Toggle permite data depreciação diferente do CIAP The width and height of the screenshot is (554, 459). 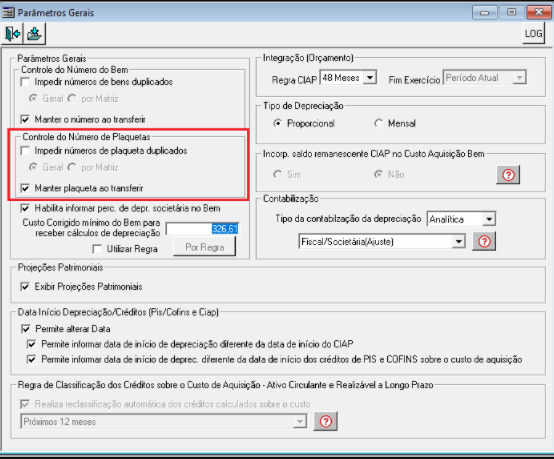pos(31,344)
